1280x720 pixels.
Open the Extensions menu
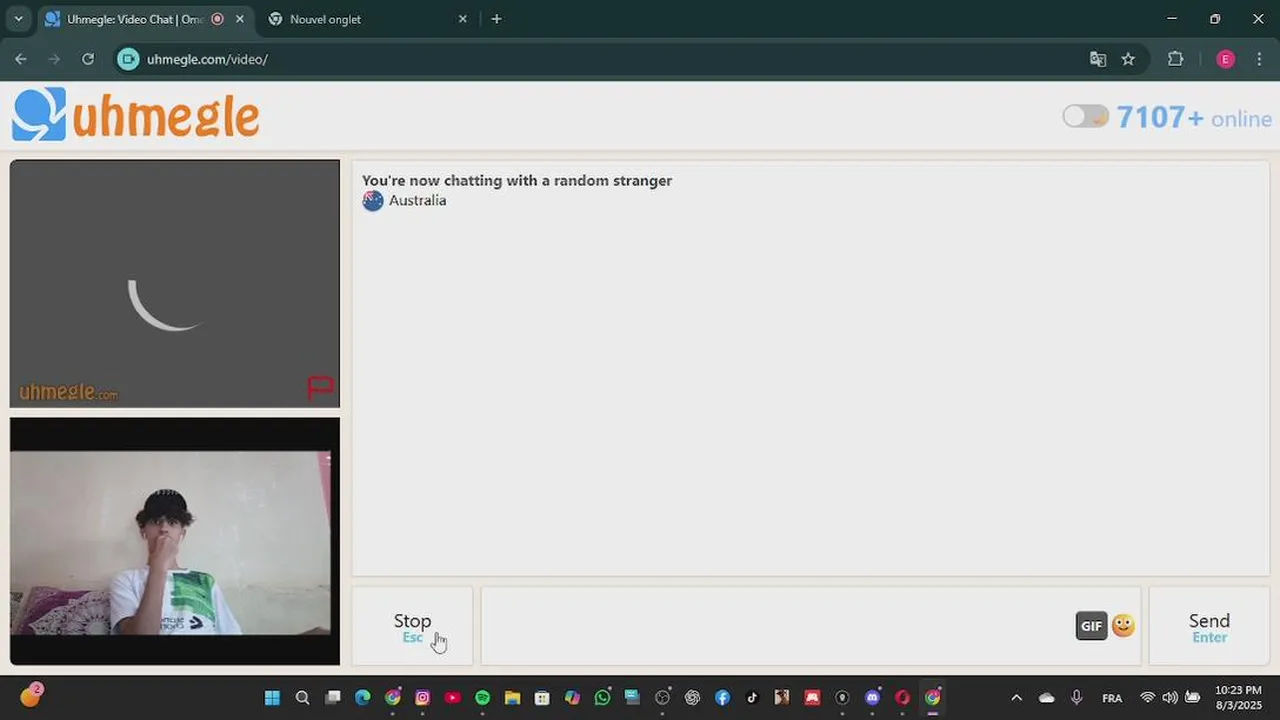[1176, 59]
